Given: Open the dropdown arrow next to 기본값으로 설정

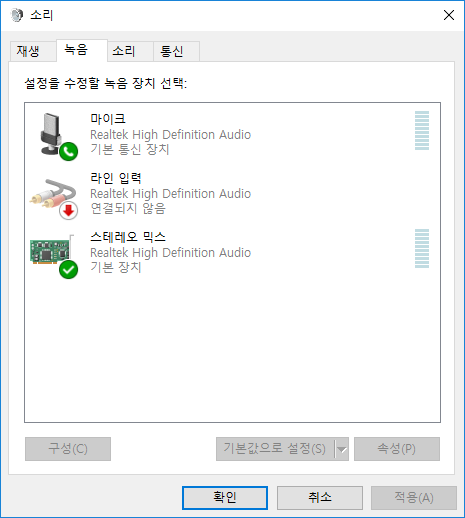Looking at the screenshot, I should 342,449.
